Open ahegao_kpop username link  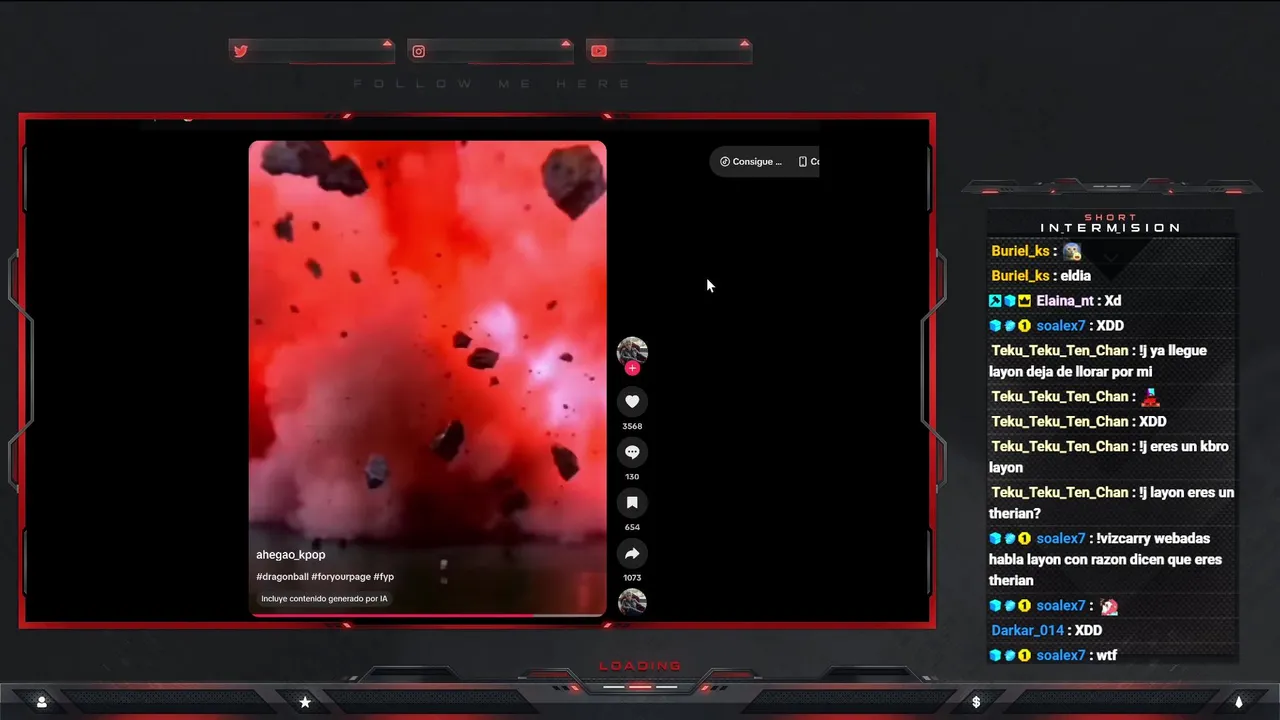pyautogui.click(x=291, y=555)
